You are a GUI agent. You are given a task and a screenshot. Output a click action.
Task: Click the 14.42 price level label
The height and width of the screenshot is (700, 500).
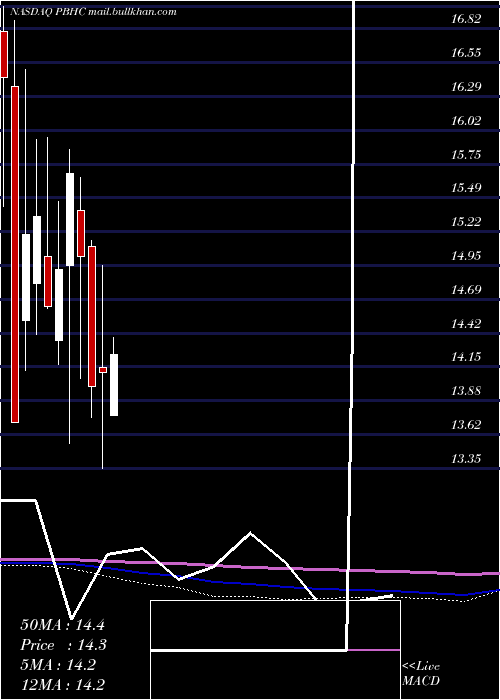pyautogui.click(x=466, y=323)
